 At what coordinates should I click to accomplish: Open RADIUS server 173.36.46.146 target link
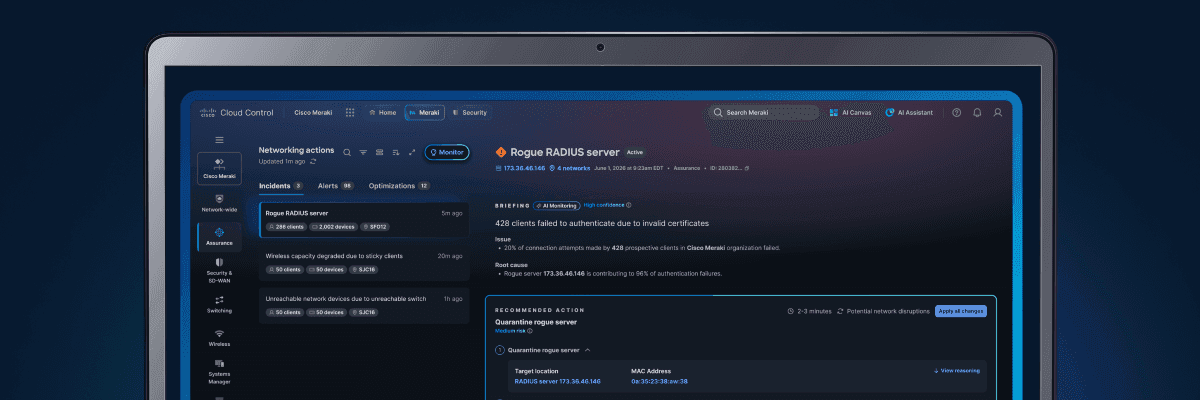pos(557,381)
